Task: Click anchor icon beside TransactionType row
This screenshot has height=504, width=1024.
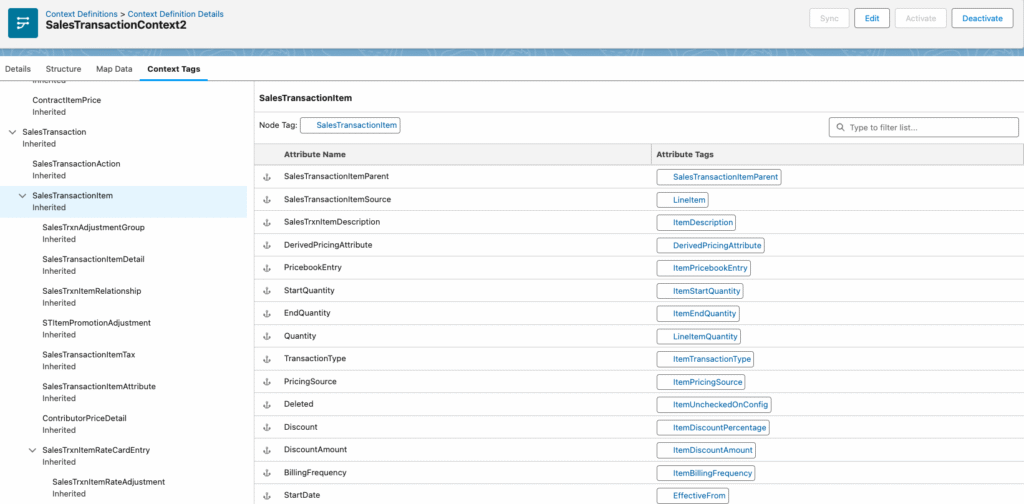Action: click(267, 359)
